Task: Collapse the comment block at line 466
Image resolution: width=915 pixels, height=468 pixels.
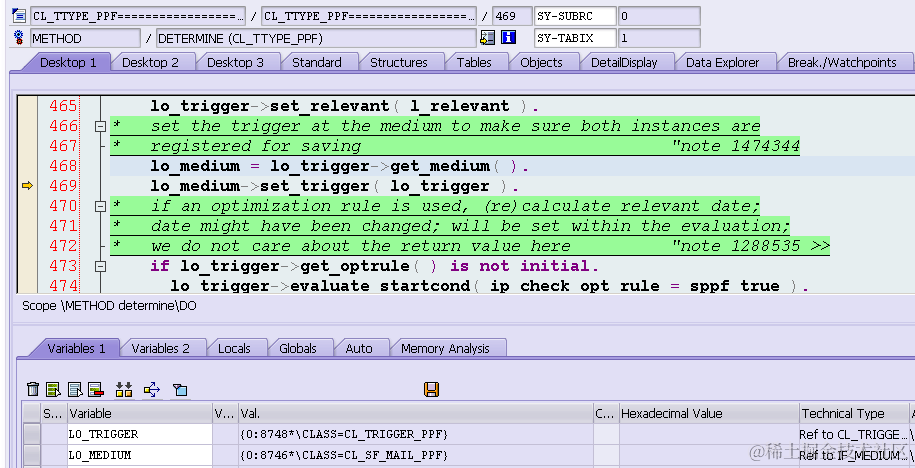Action: point(100,126)
